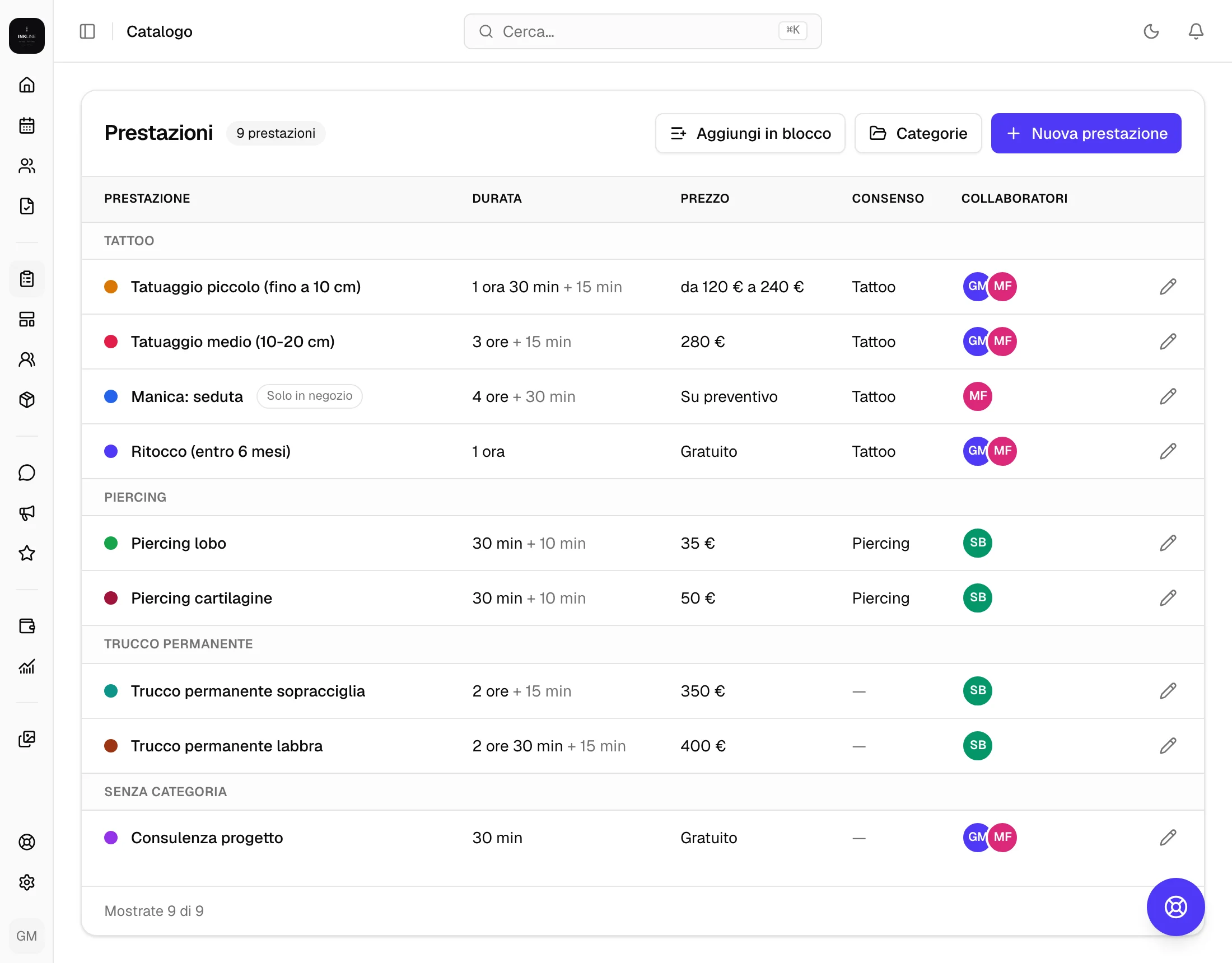Open the sidebar lifebuoy support icon
The image size is (1232, 963).
[x=26, y=842]
